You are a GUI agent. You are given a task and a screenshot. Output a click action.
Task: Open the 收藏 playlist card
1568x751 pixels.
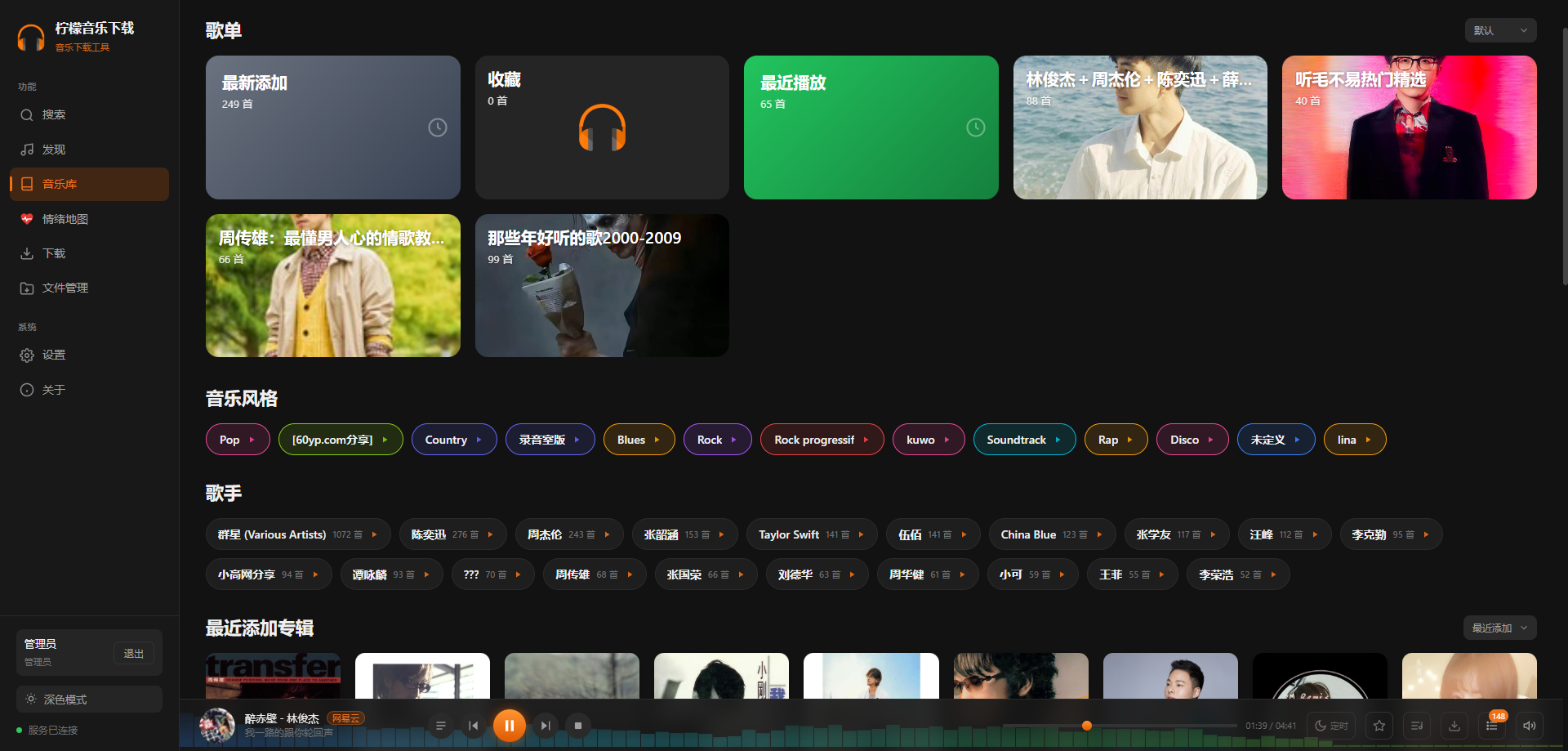(x=602, y=127)
